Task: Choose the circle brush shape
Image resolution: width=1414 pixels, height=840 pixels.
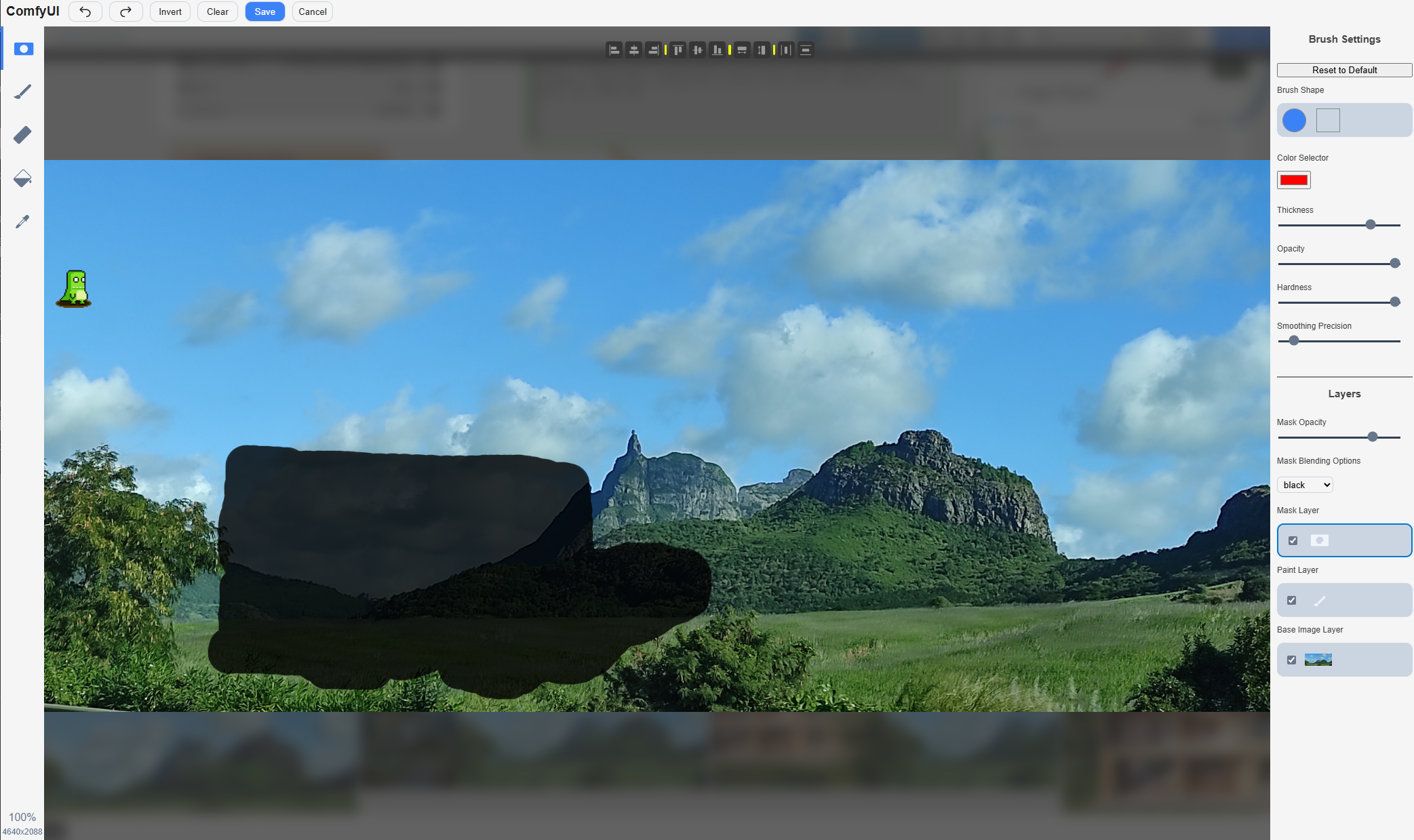Action: point(1294,121)
